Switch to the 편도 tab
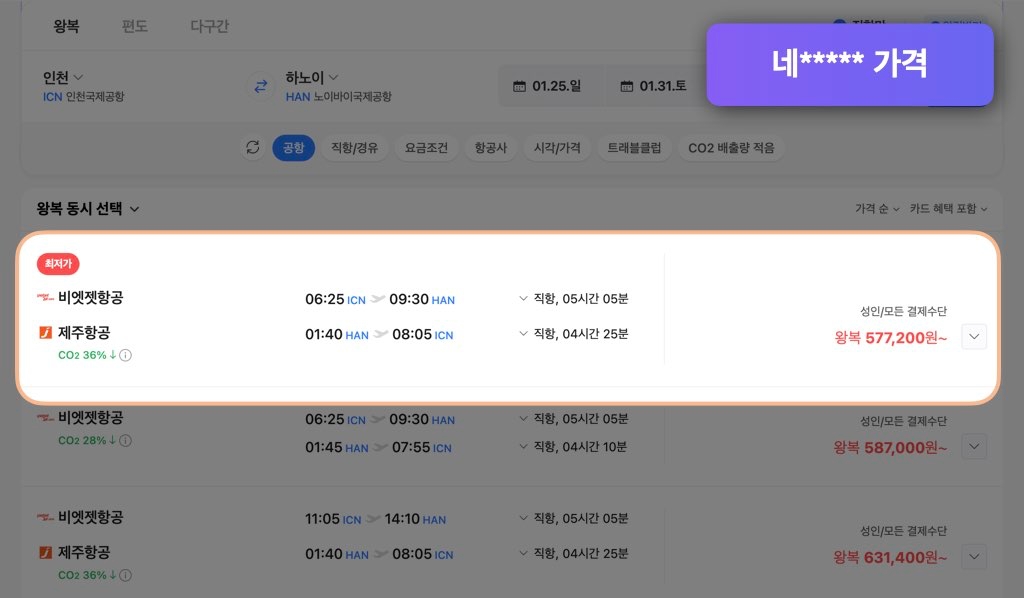The height and width of the screenshot is (598, 1024). click(x=135, y=27)
